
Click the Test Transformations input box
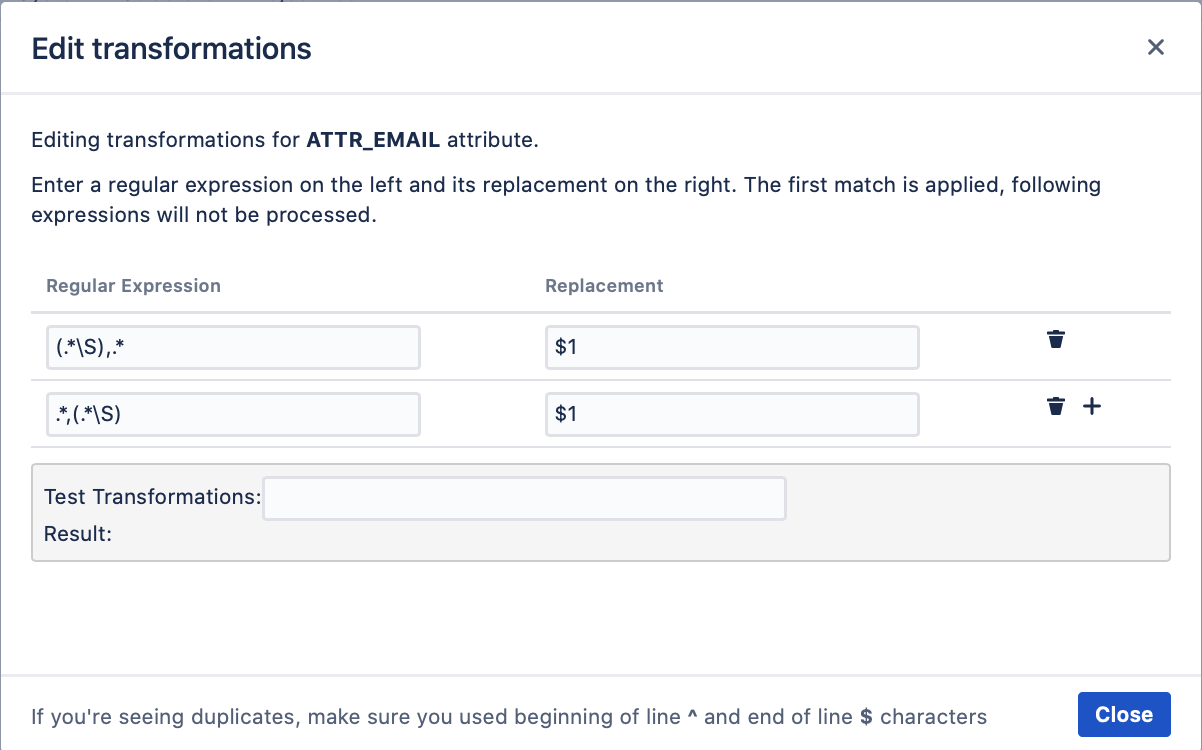(x=524, y=498)
